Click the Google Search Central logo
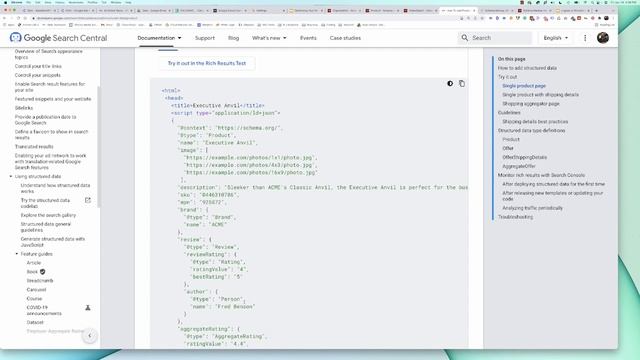 (x=58, y=38)
